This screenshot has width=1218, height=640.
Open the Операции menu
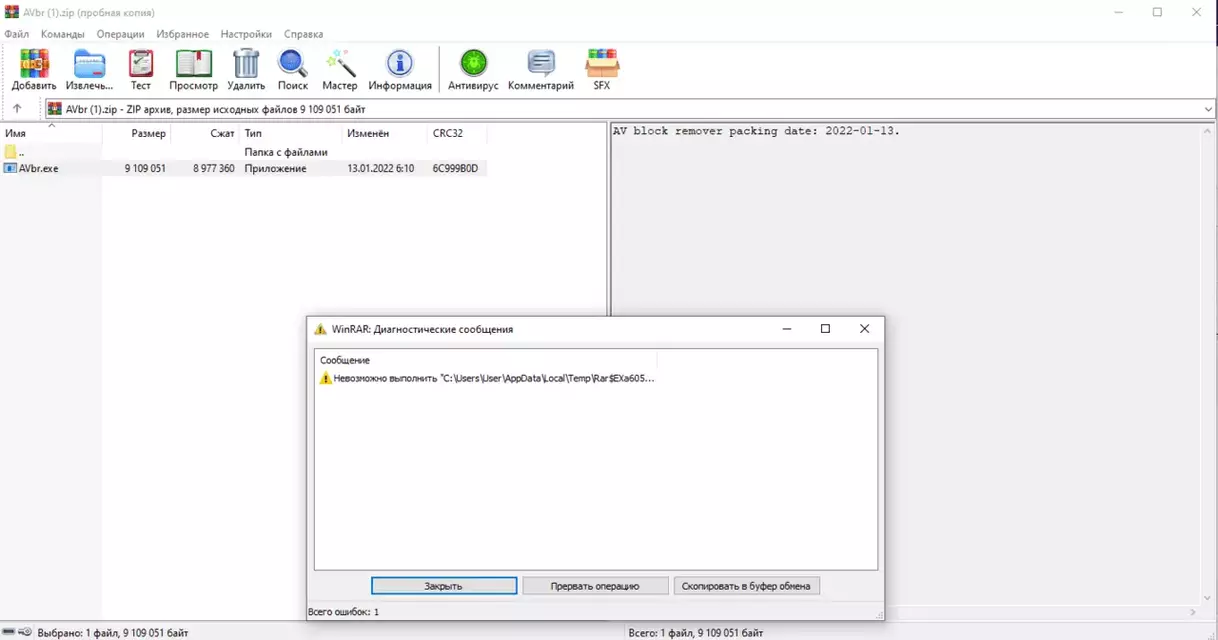[x=120, y=34]
